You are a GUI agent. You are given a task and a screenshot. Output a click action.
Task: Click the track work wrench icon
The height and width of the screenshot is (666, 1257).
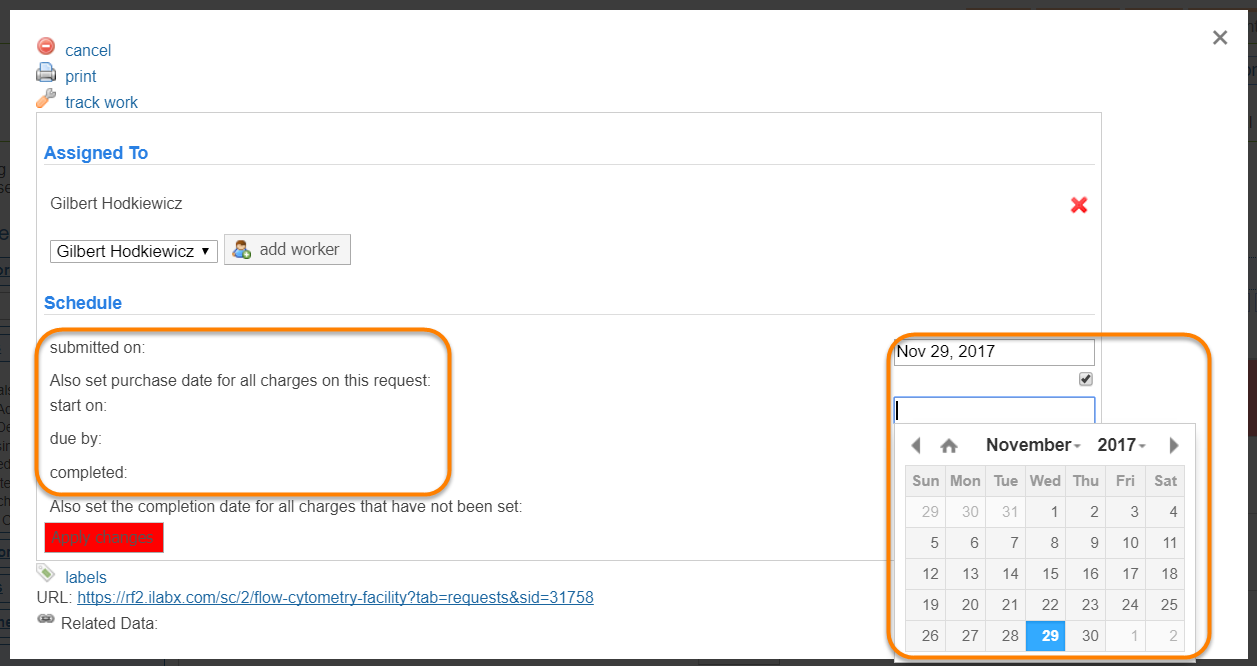coord(46,99)
